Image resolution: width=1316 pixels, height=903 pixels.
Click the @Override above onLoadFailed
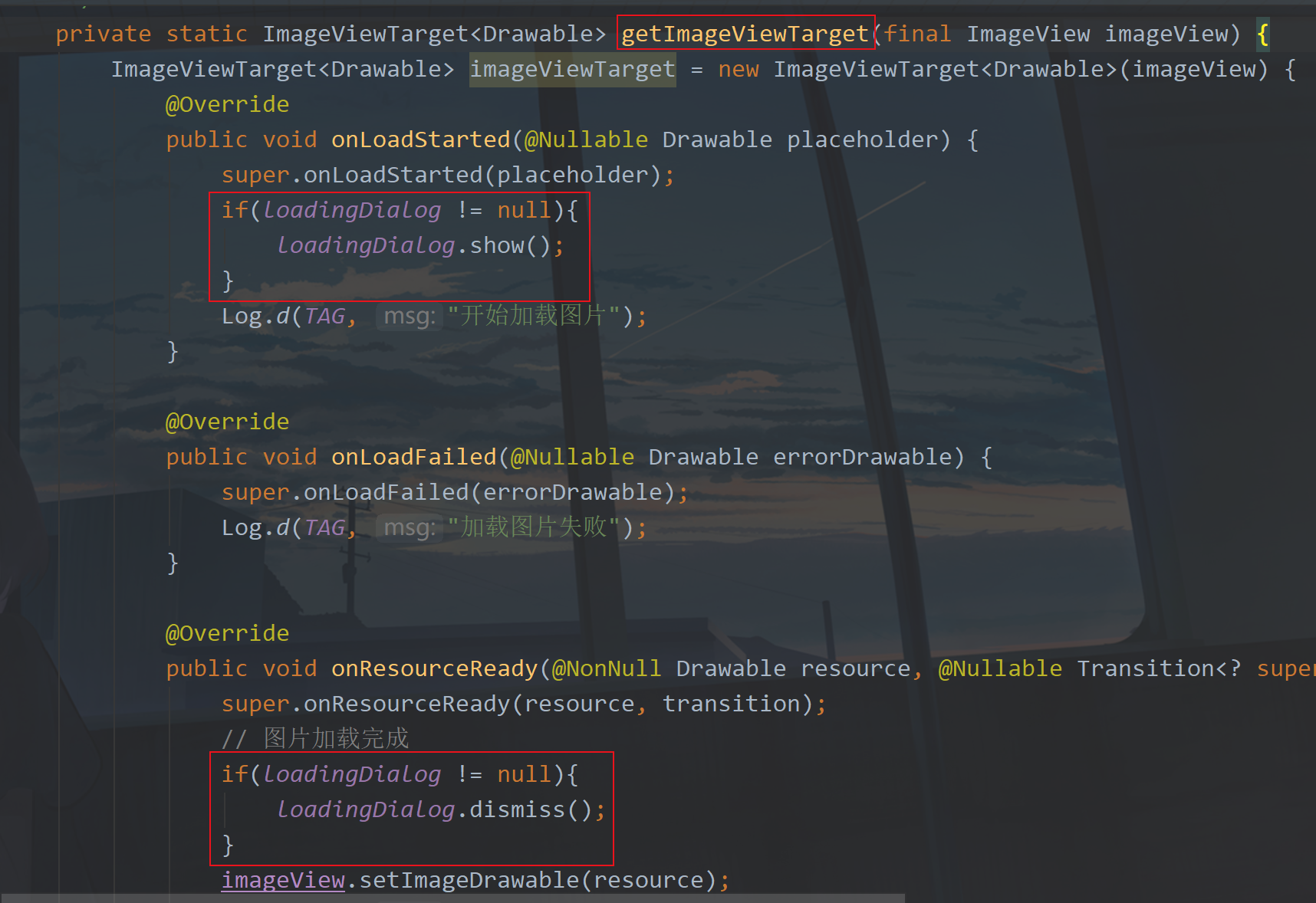tap(227, 422)
